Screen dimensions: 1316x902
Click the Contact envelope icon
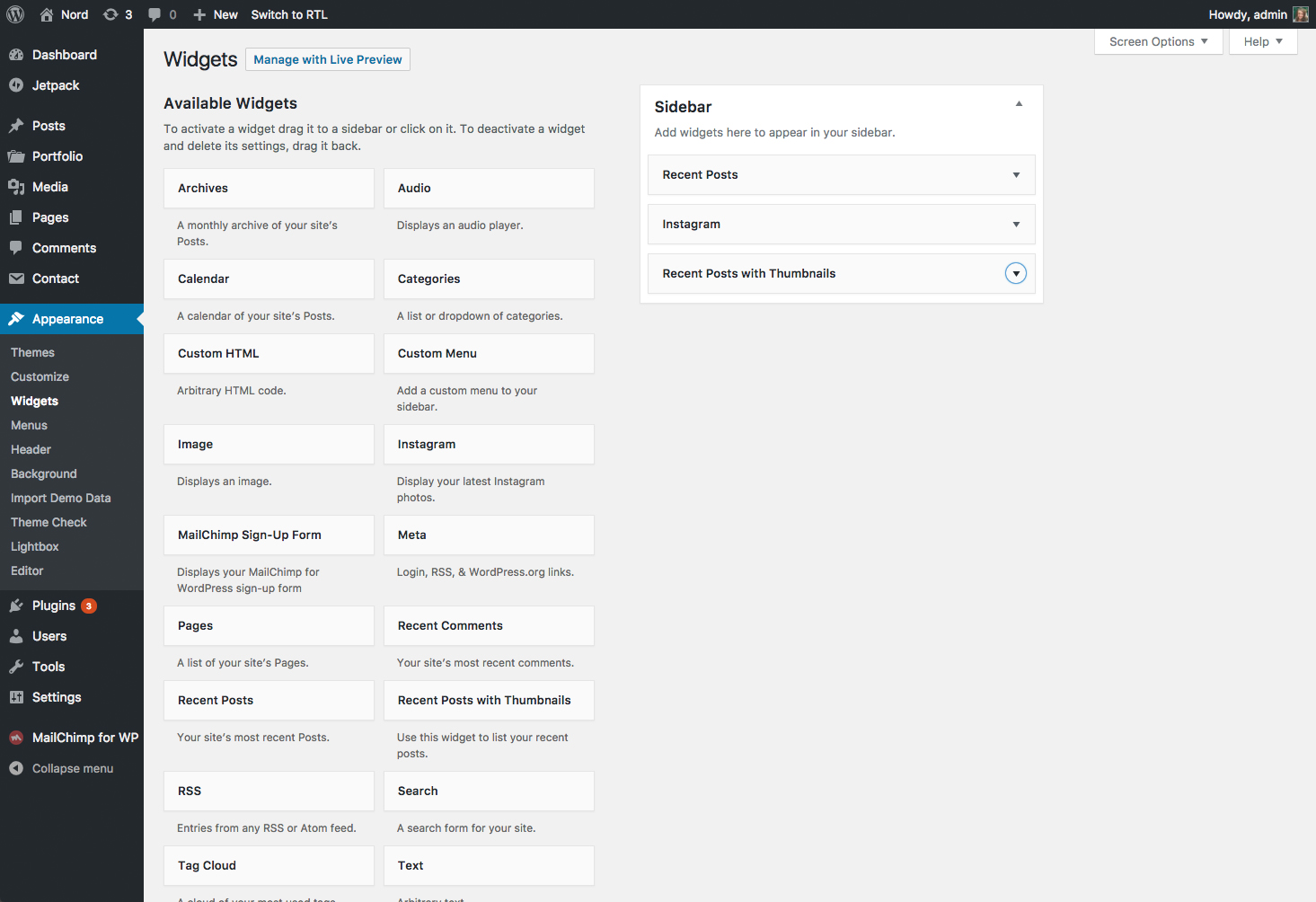16,279
